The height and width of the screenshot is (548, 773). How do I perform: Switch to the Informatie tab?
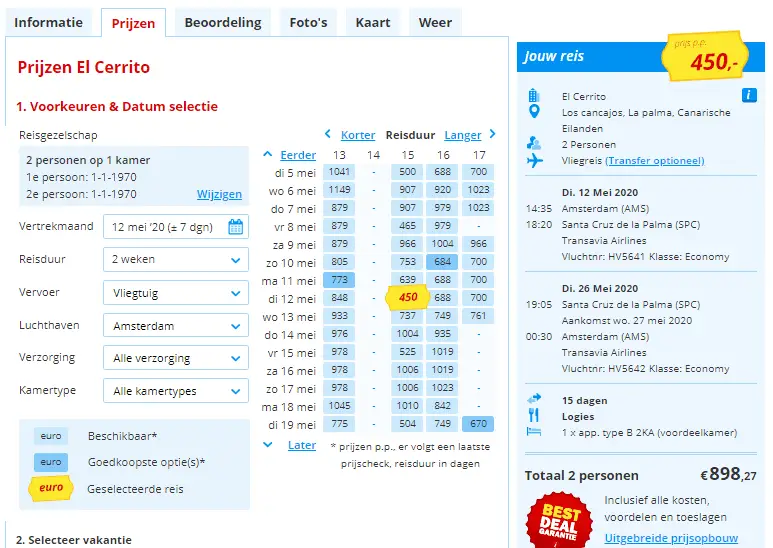pyautogui.click(x=48, y=23)
